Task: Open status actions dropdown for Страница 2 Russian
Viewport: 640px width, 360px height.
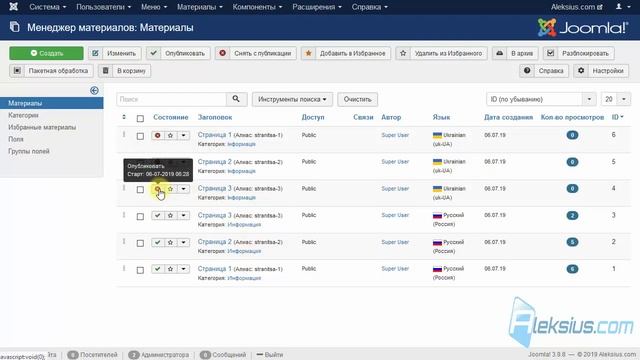Action: pos(184,242)
